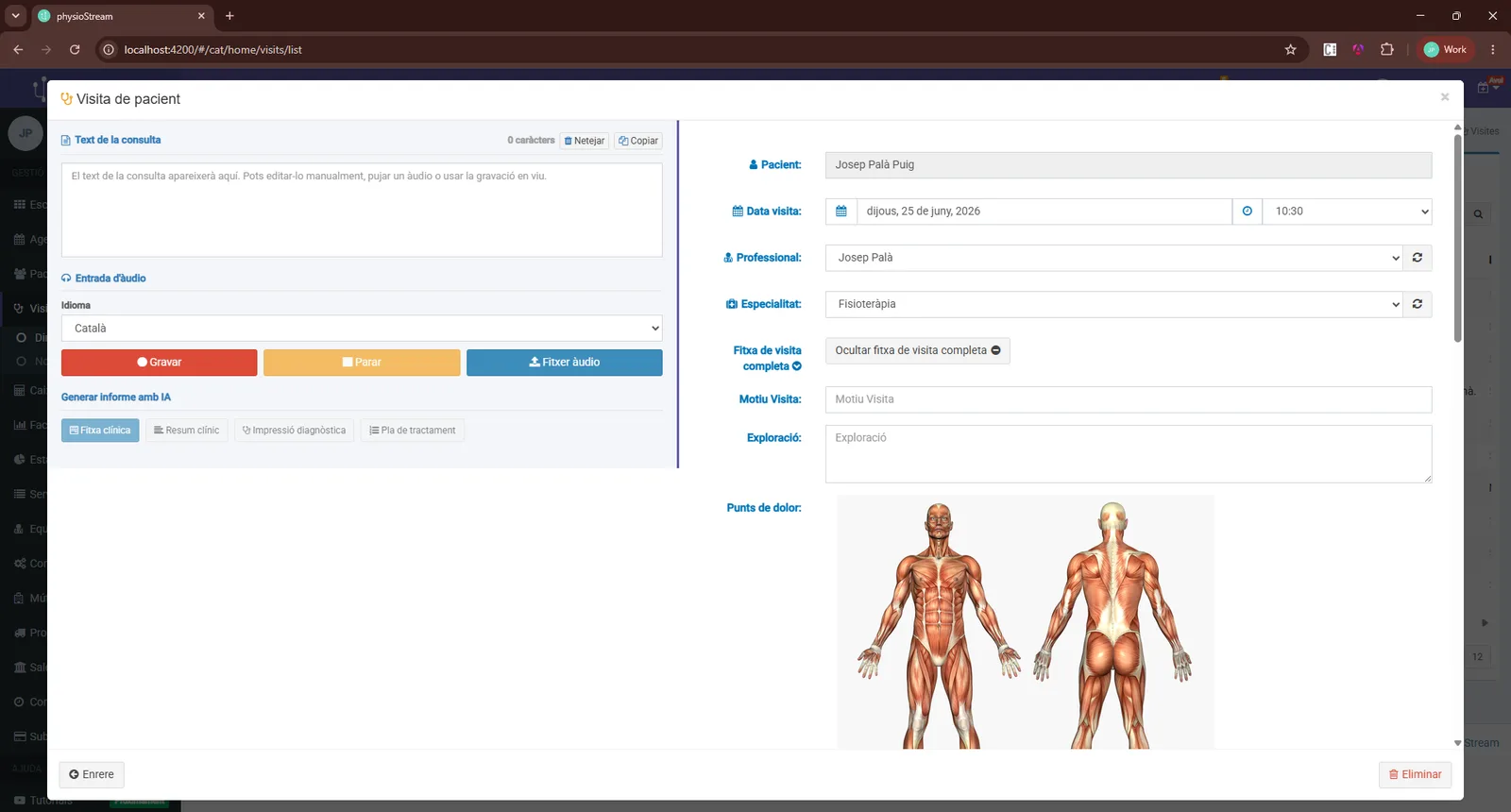Open the visit time dropdown showing 10:30
Viewport: 1511px width, 812px height.
[x=1348, y=211]
